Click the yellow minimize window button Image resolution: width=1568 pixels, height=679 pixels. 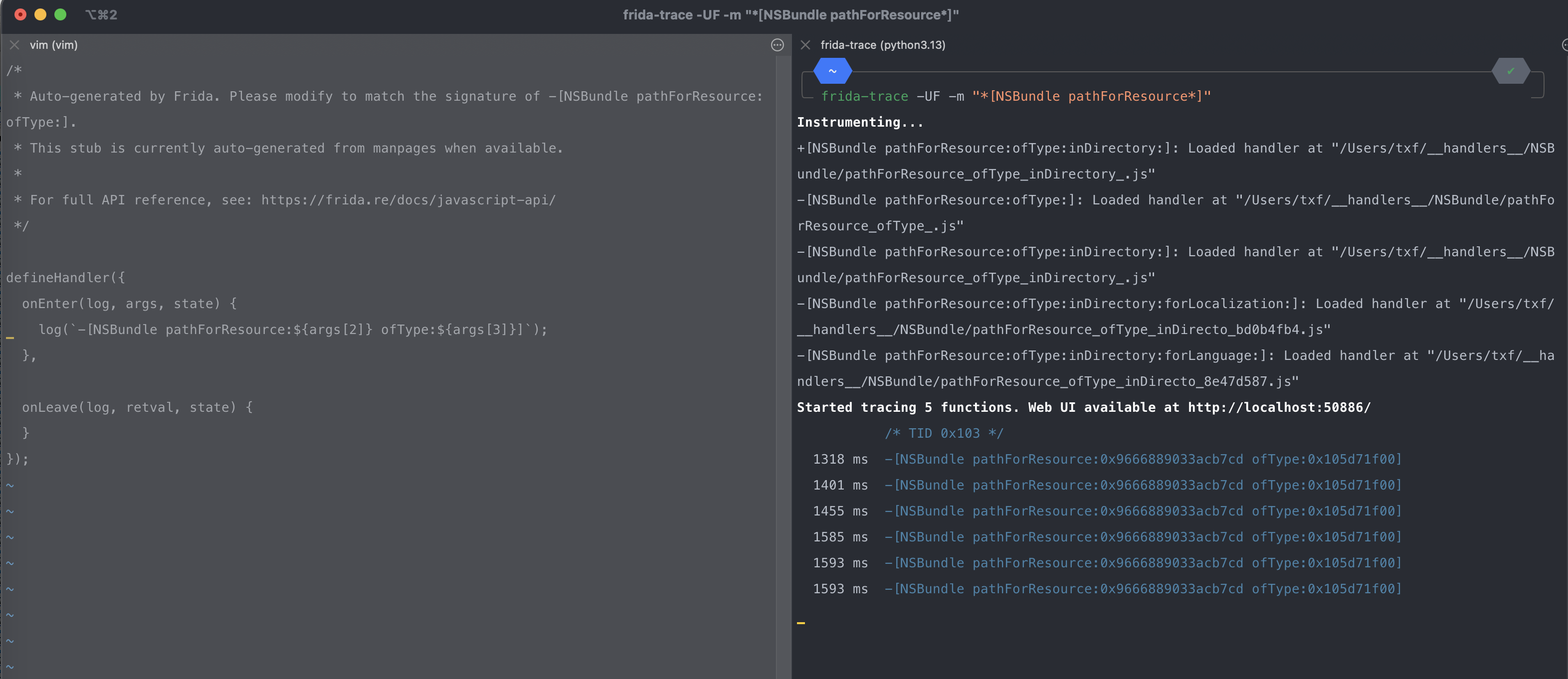(40, 14)
